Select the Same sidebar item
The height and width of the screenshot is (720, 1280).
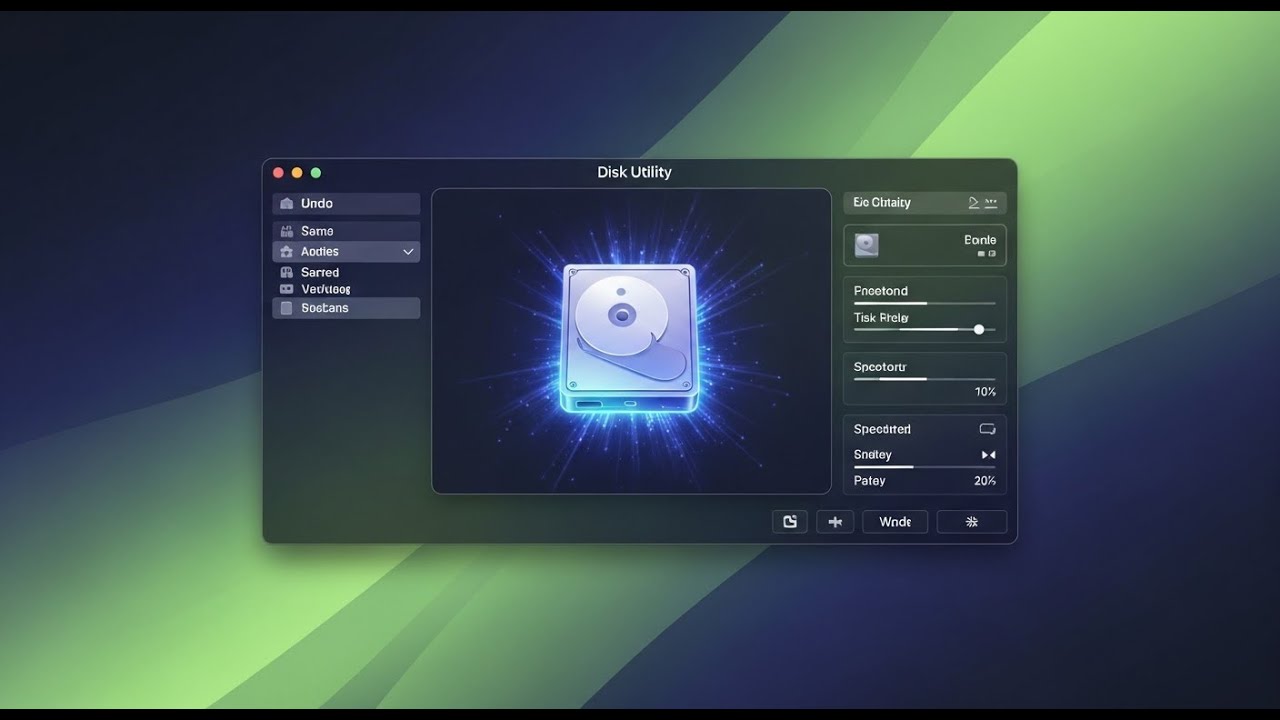tap(346, 231)
